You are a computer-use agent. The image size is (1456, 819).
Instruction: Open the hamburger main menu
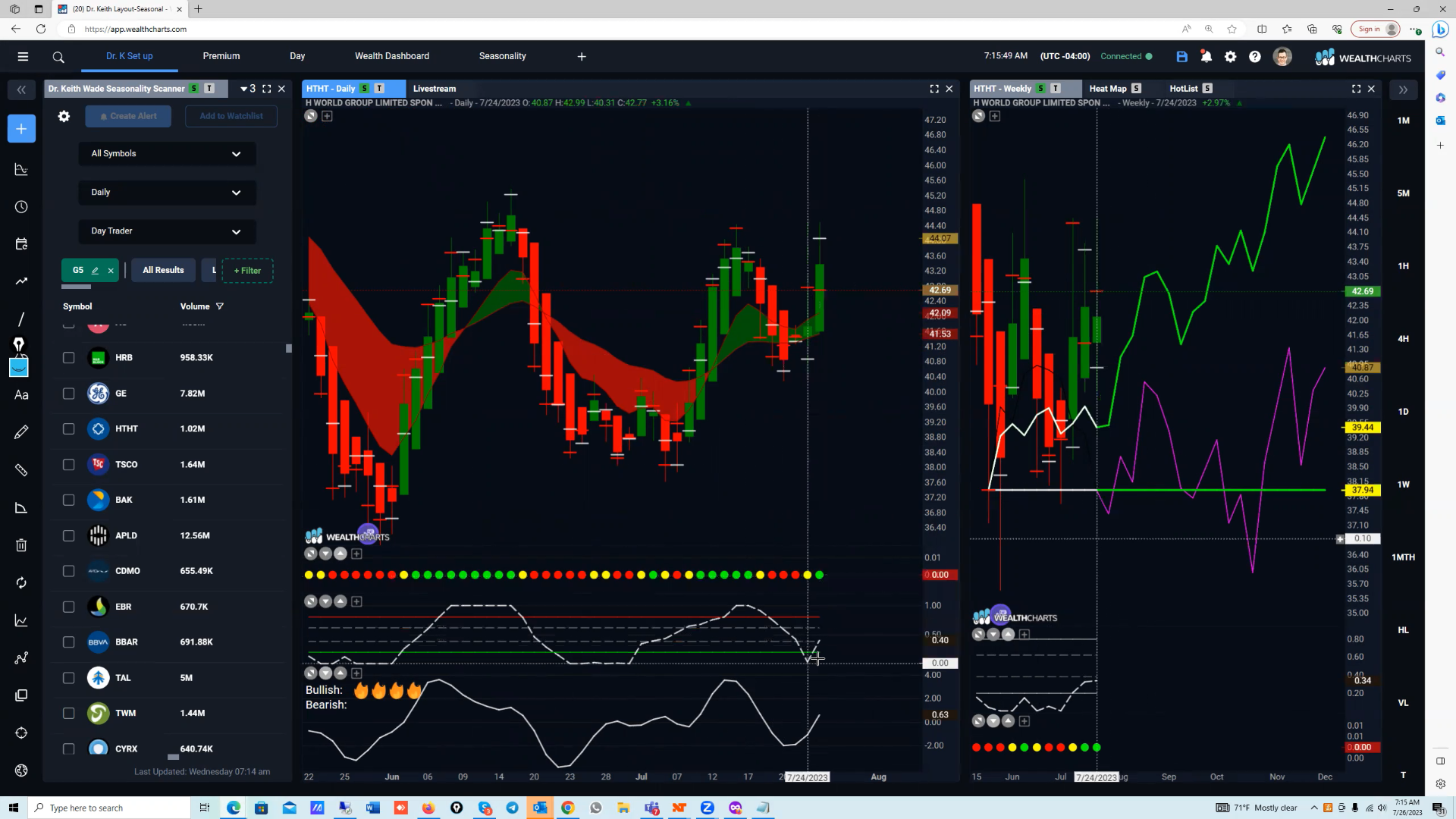(23, 56)
